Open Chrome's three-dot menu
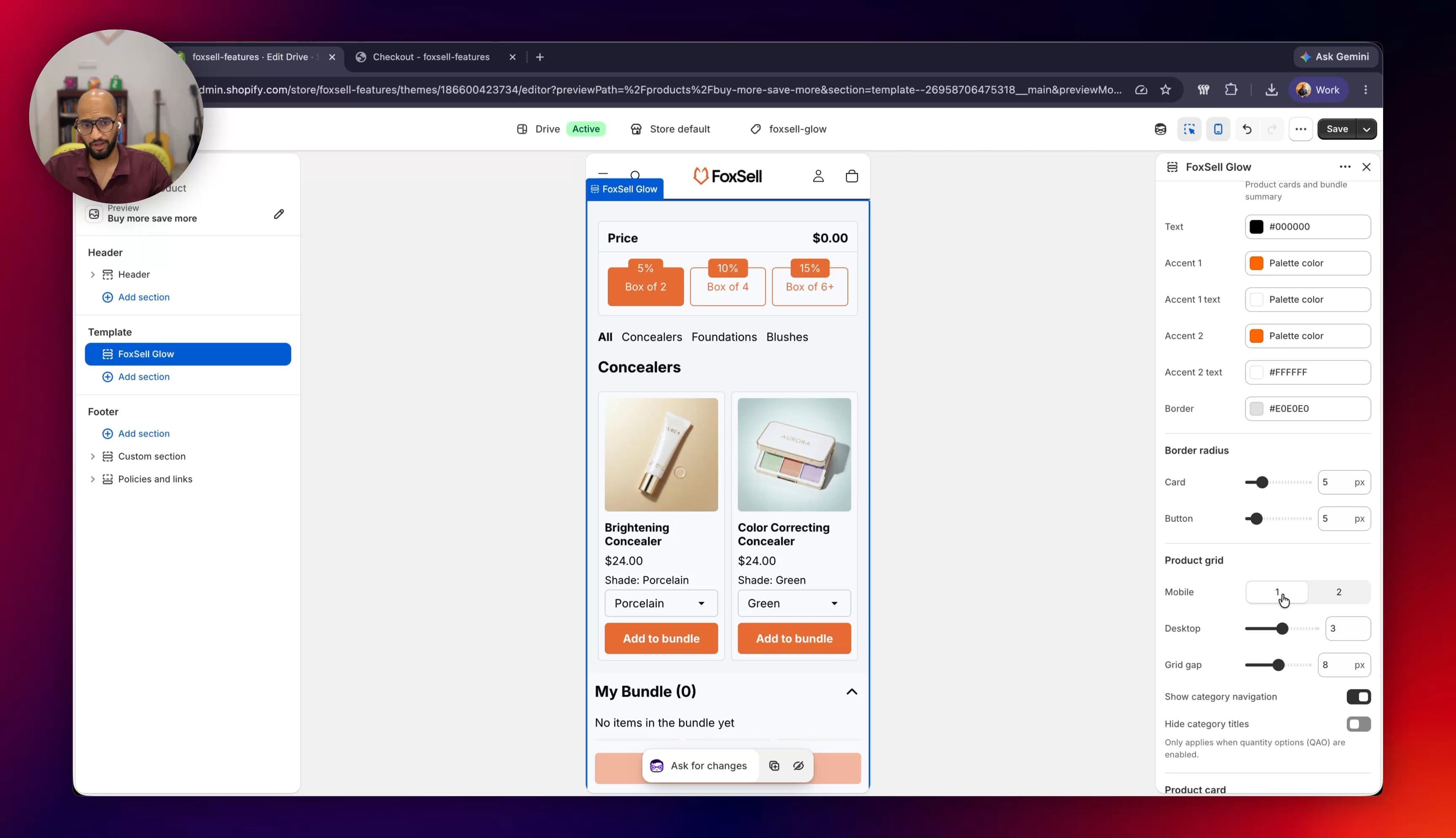Screen dimensions: 1456x838 point(1365,90)
